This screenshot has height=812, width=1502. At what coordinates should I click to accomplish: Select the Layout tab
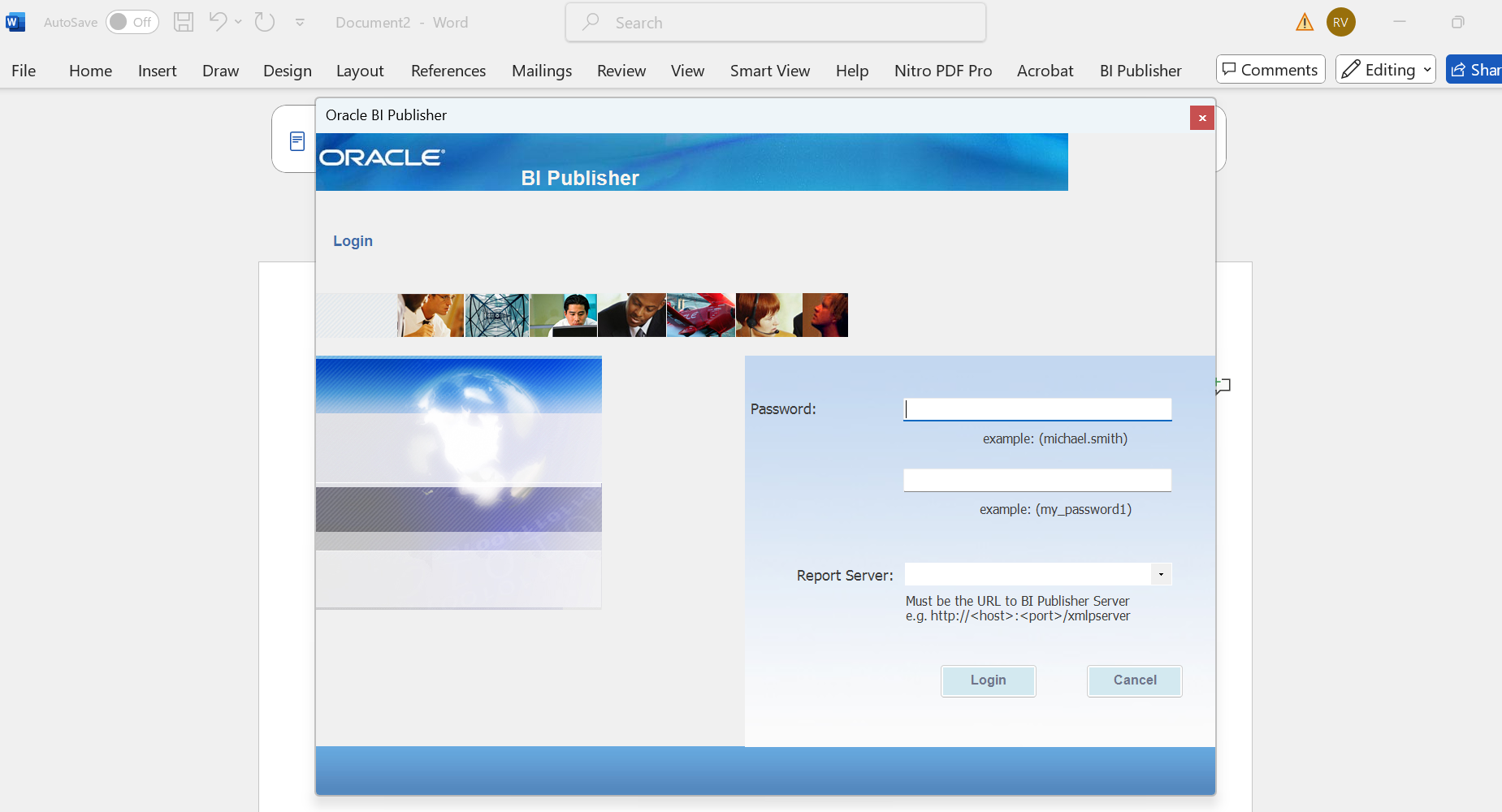click(360, 71)
